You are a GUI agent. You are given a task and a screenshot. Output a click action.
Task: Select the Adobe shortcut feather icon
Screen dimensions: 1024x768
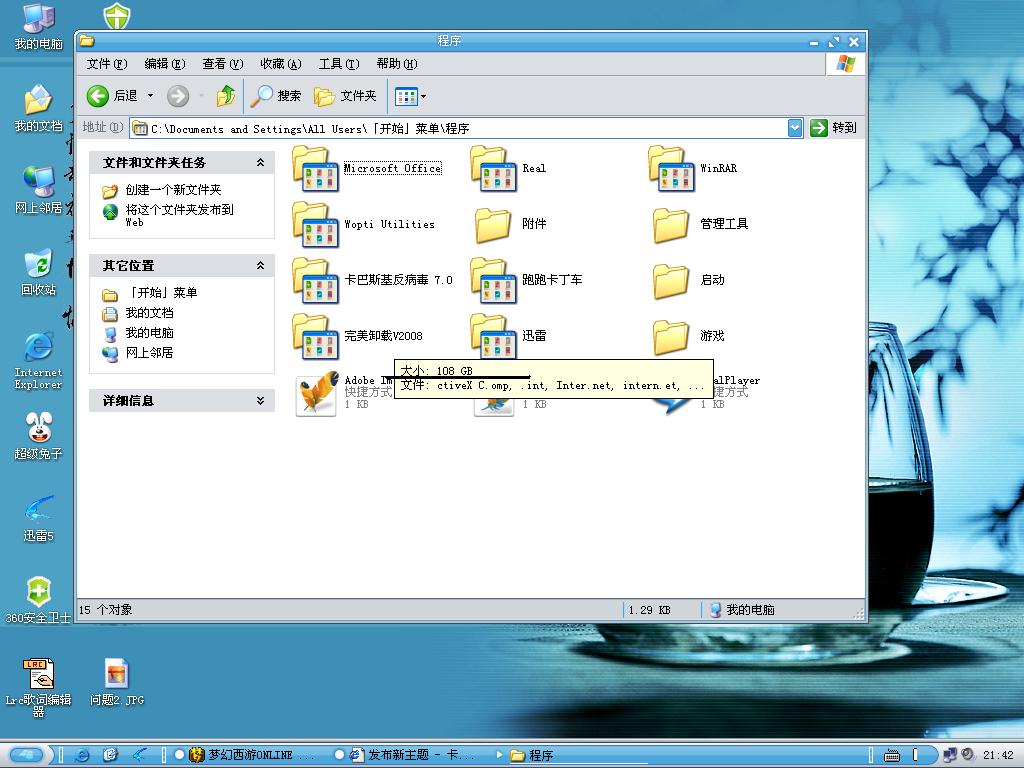[316, 394]
